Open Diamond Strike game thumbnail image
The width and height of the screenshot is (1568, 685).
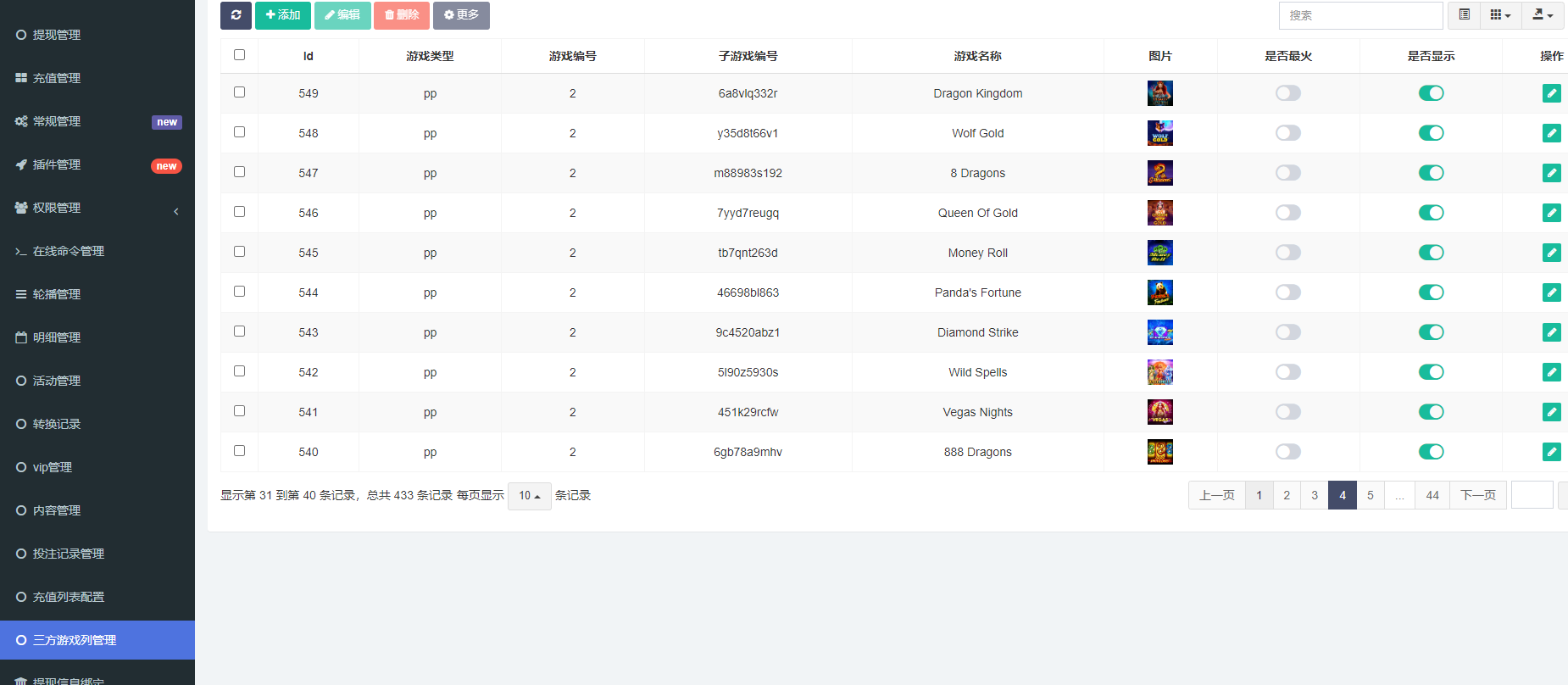click(1160, 332)
